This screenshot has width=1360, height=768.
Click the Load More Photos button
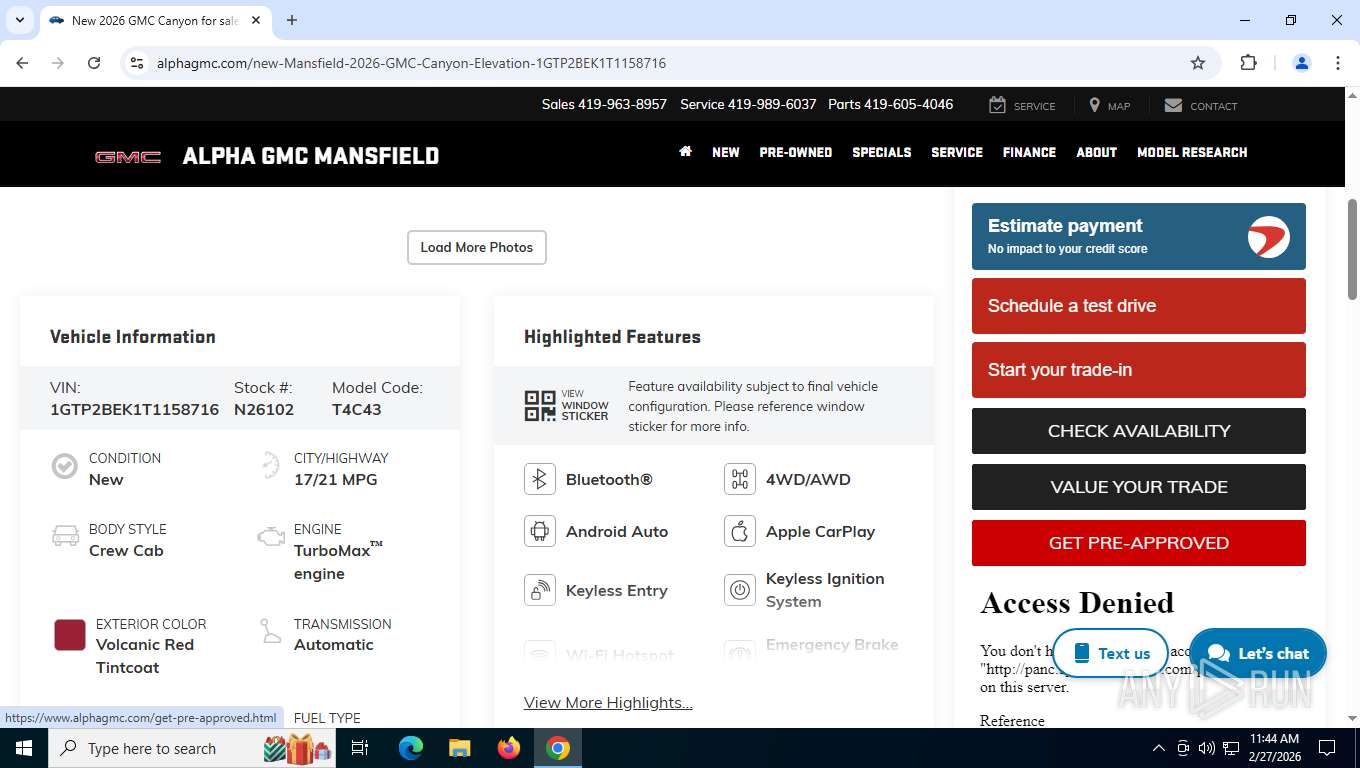click(x=477, y=247)
